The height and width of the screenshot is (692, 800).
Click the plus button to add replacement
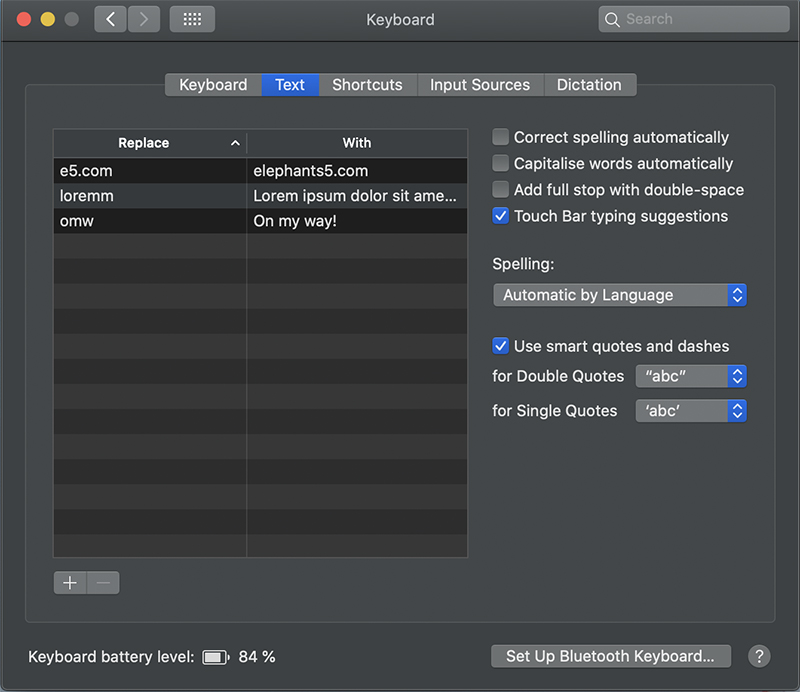(70, 583)
